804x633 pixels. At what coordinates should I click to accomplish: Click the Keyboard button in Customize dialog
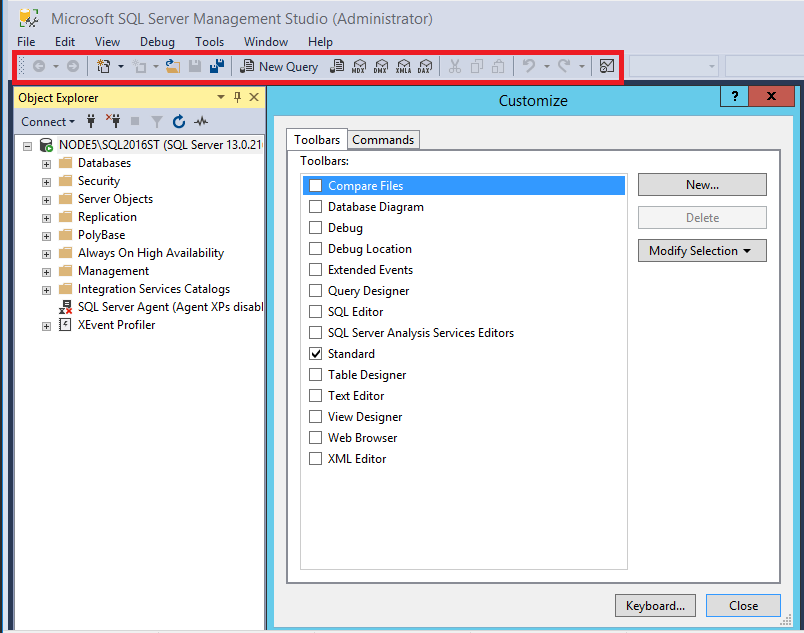click(x=655, y=605)
